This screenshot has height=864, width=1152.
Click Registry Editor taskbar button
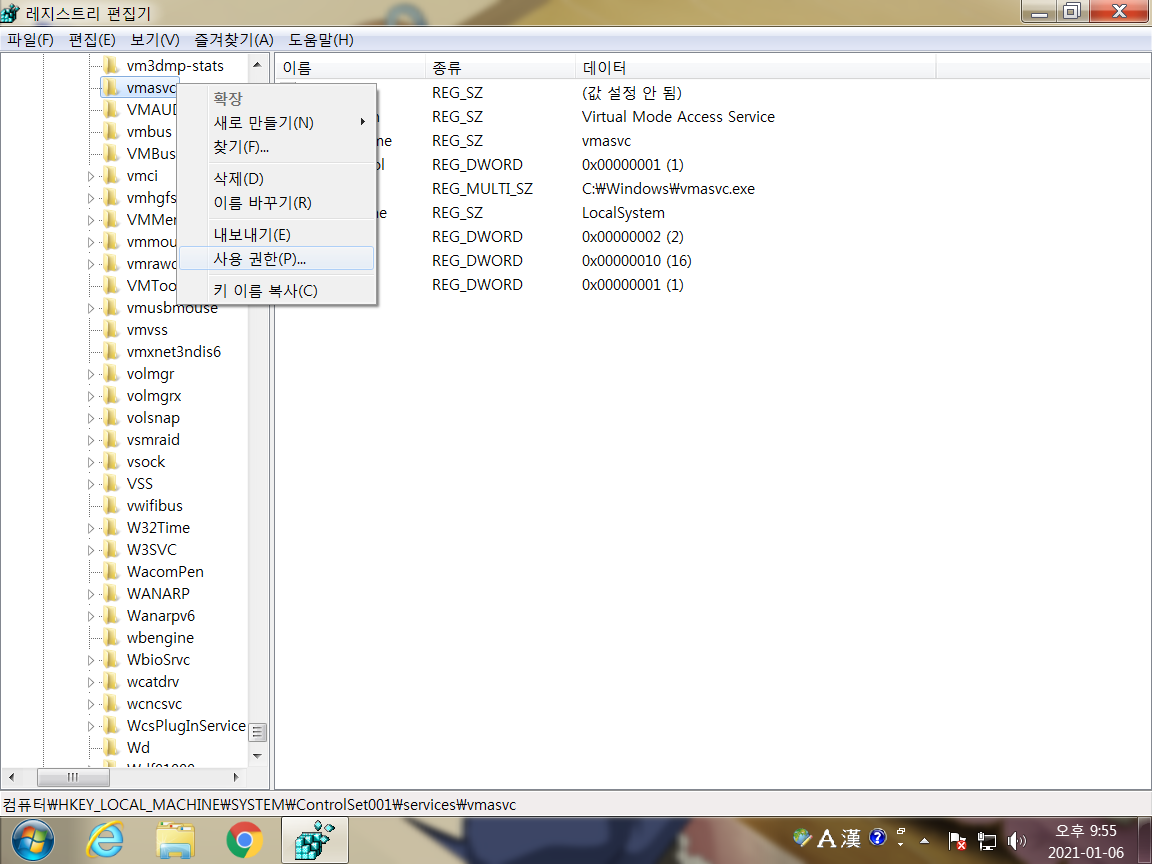click(x=314, y=840)
